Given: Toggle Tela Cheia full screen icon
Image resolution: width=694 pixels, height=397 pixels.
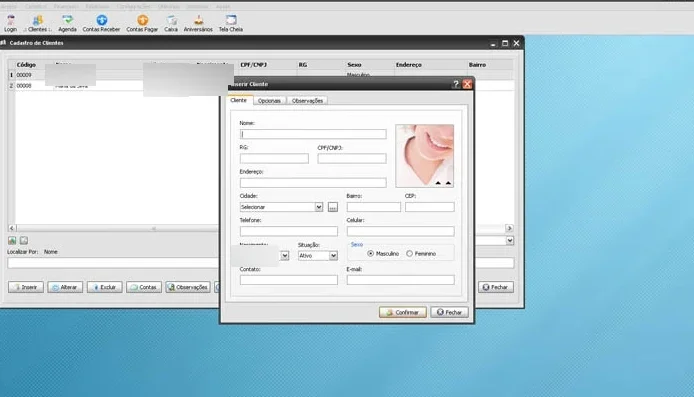Looking at the screenshot, I should [x=231, y=23].
